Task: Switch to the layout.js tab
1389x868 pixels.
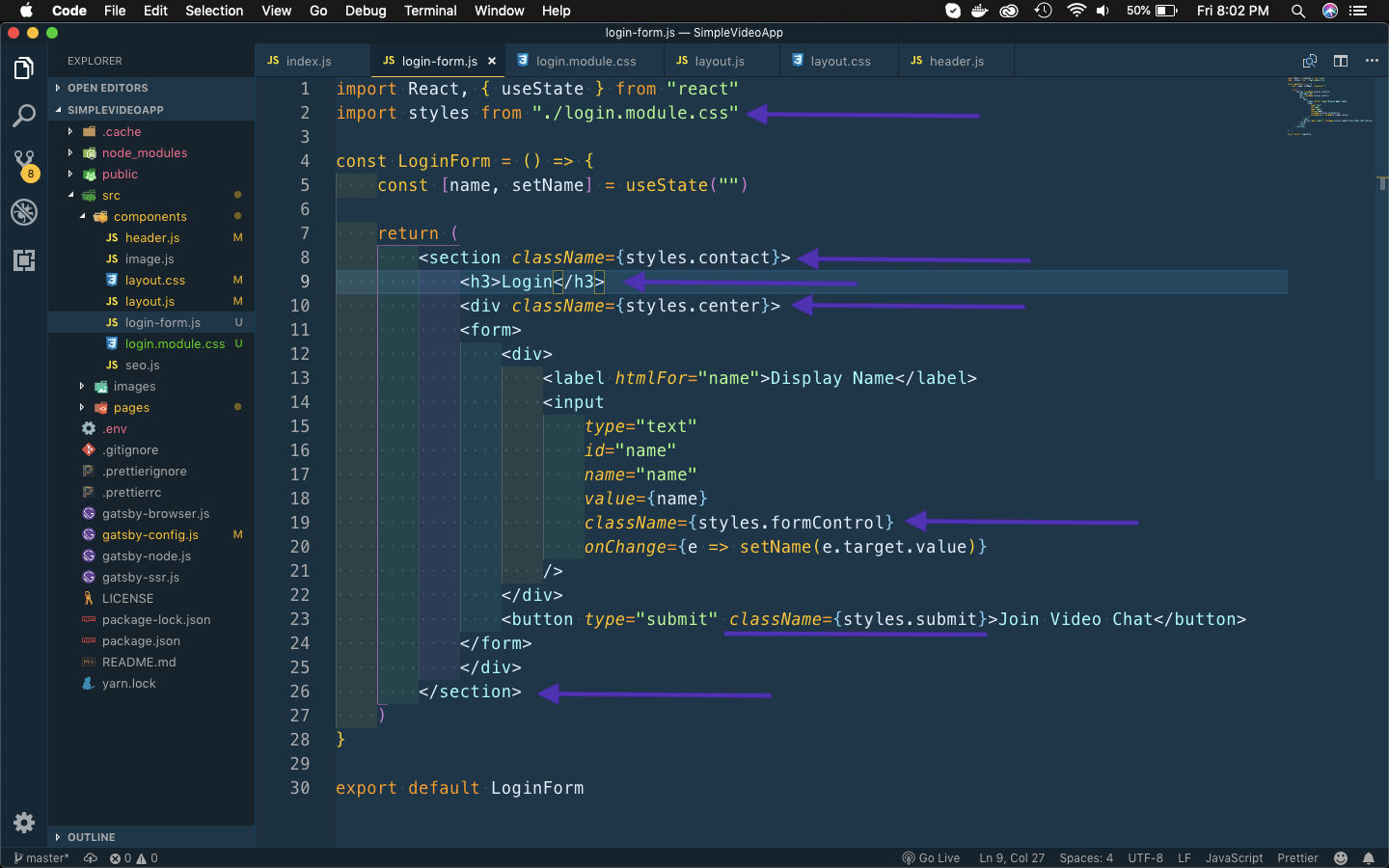Action: click(x=722, y=61)
